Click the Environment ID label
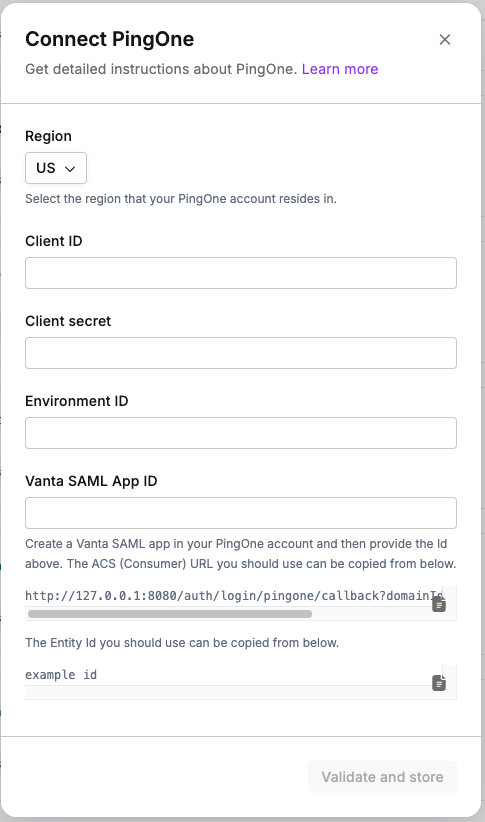The width and height of the screenshot is (485, 822). tap(77, 401)
